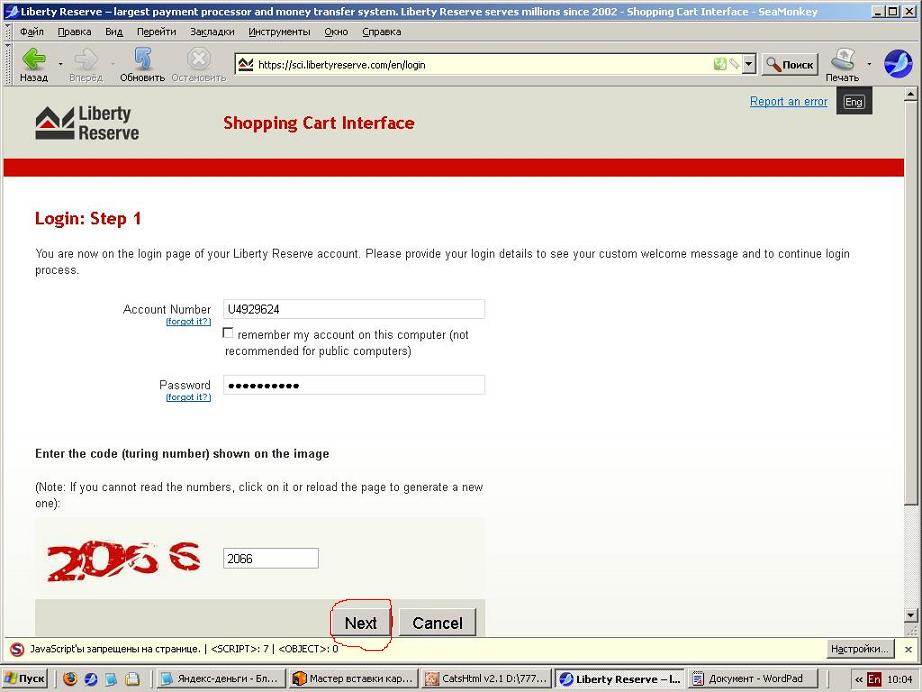Click the page scrollbar up arrow

click(x=911, y=94)
